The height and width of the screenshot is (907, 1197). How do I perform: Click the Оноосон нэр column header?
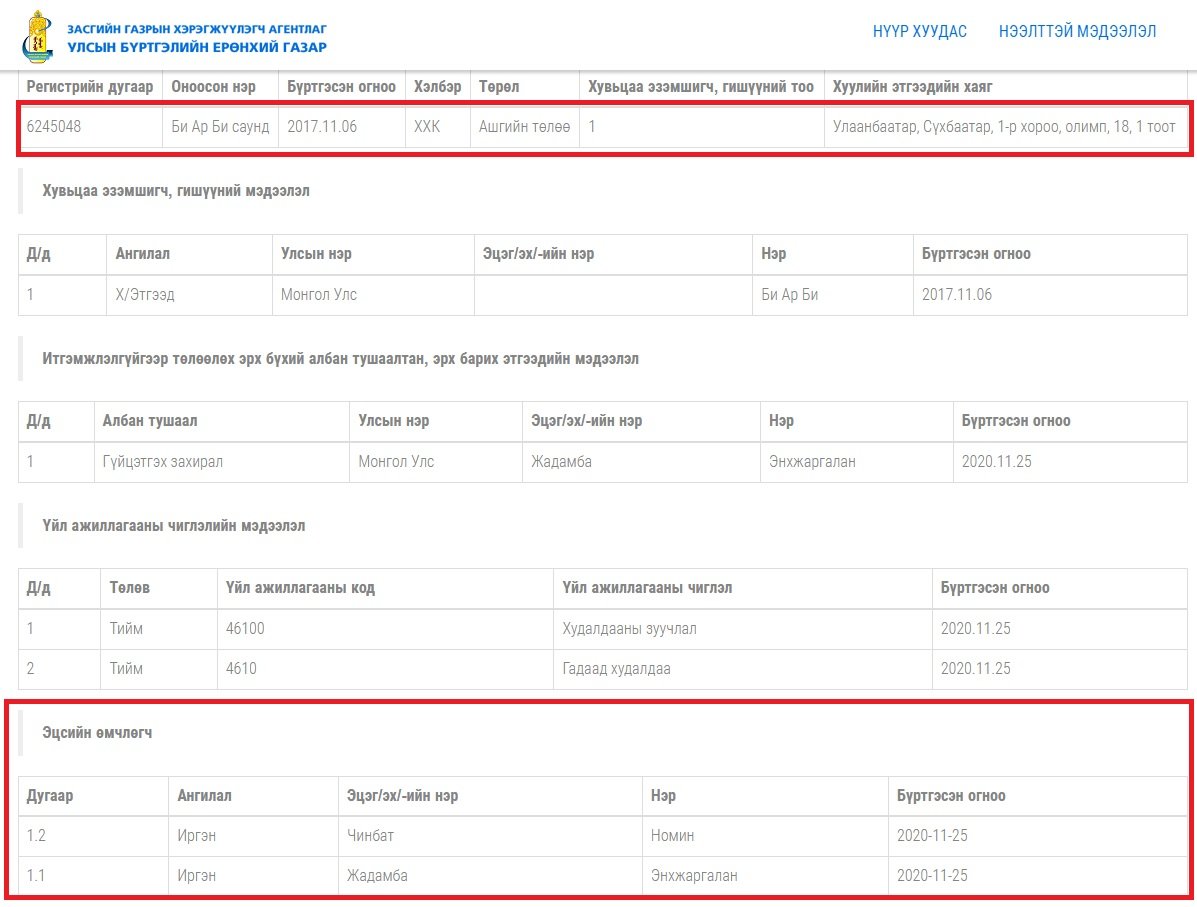213,87
